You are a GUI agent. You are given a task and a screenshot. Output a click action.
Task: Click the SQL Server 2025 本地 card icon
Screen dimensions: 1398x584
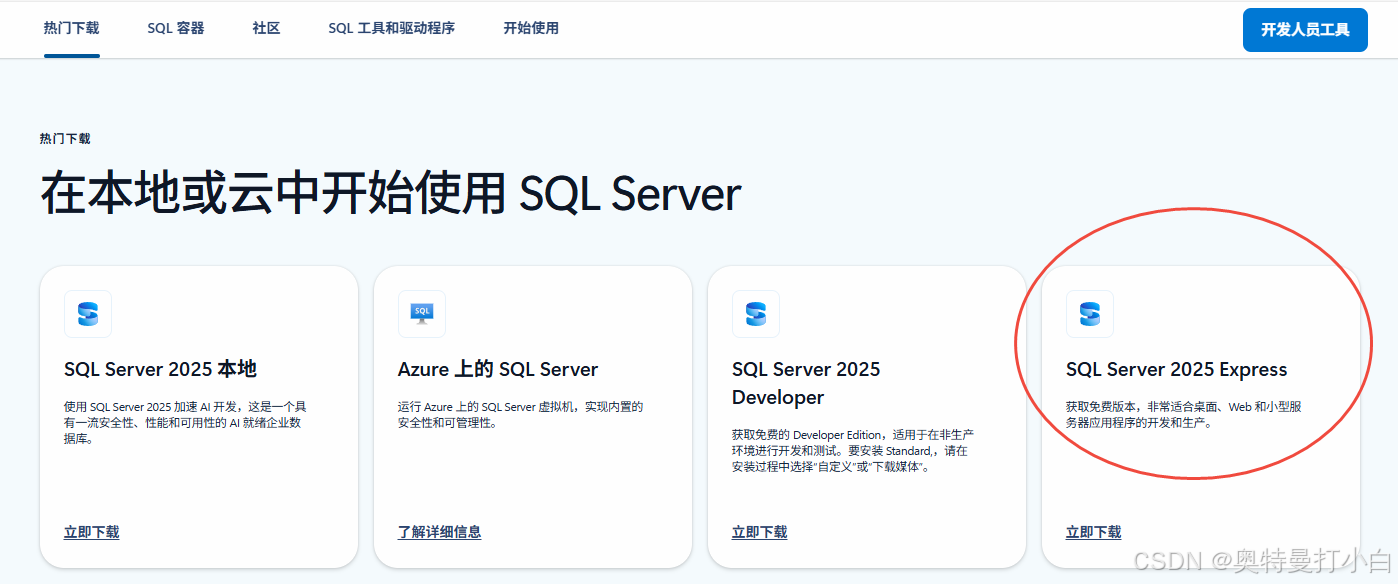coord(88,314)
